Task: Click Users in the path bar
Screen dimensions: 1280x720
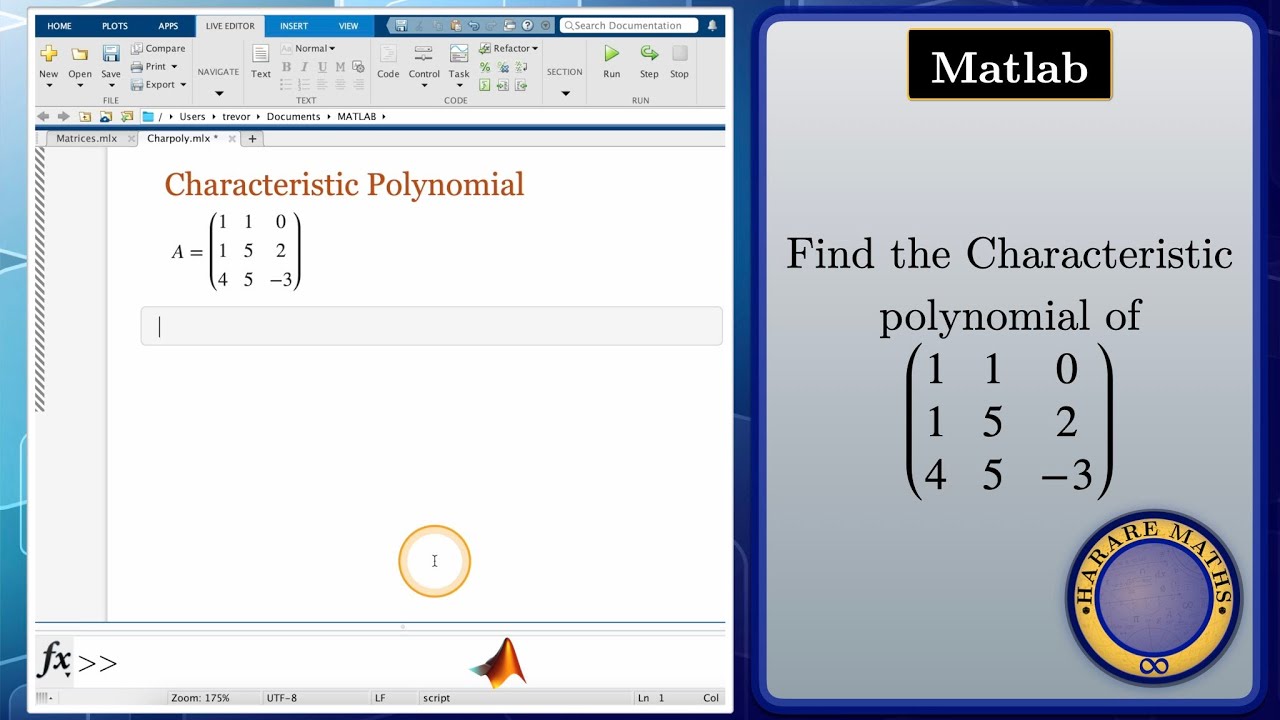Action: pyautogui.click(x=192, y=116)
